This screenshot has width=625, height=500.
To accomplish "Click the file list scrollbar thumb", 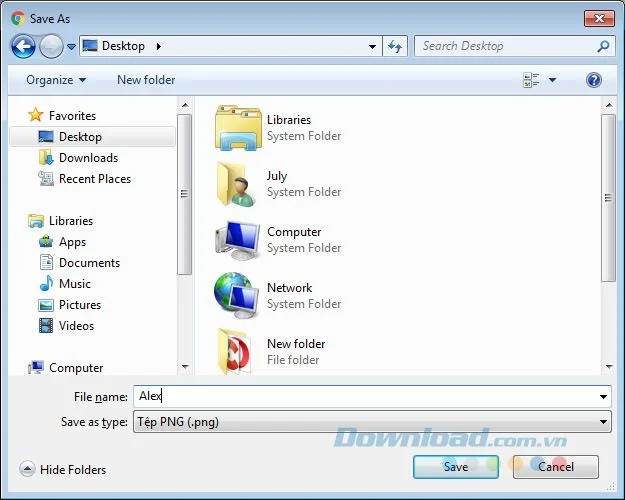I will [608, 198].
